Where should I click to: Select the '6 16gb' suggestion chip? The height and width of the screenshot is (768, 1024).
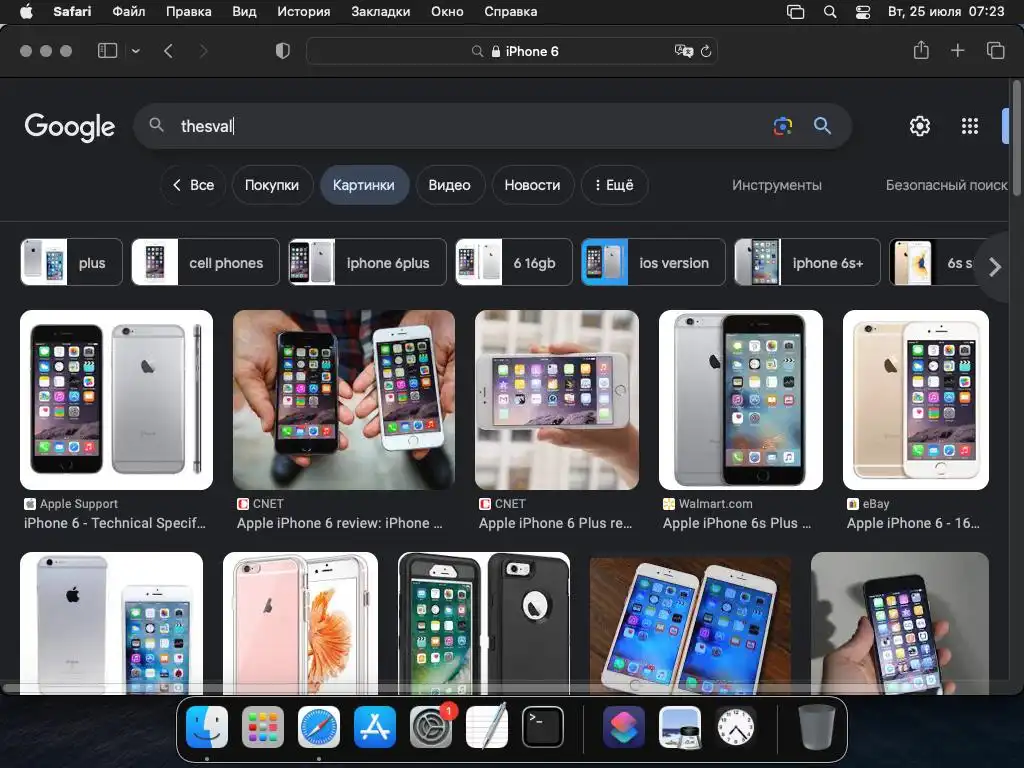point(514,263)
